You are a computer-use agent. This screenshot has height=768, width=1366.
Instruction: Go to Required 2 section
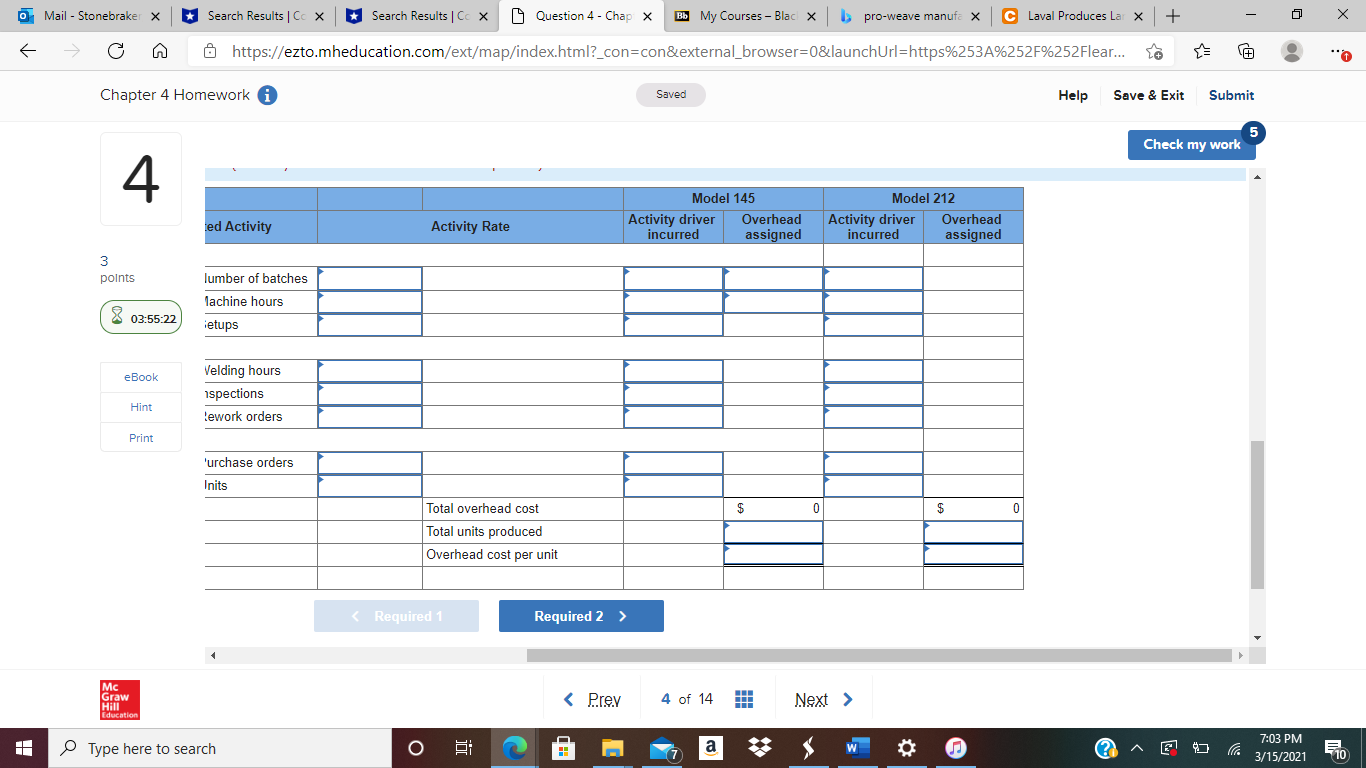(x=581, y=616)
